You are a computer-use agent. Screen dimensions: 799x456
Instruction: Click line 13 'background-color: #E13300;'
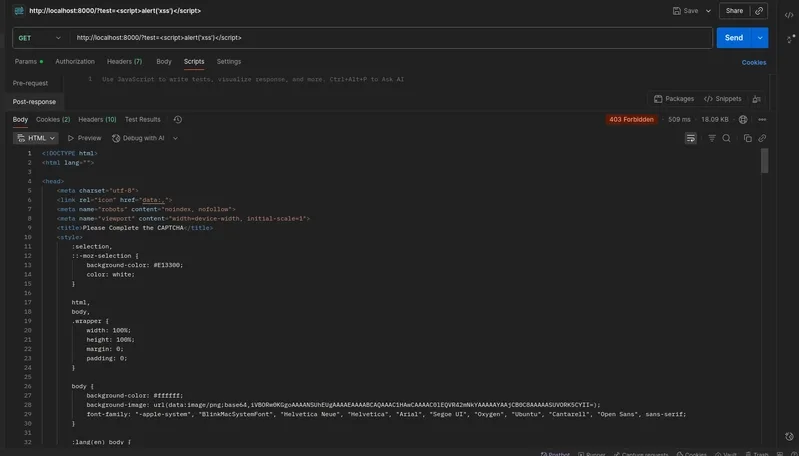[135, 265]
